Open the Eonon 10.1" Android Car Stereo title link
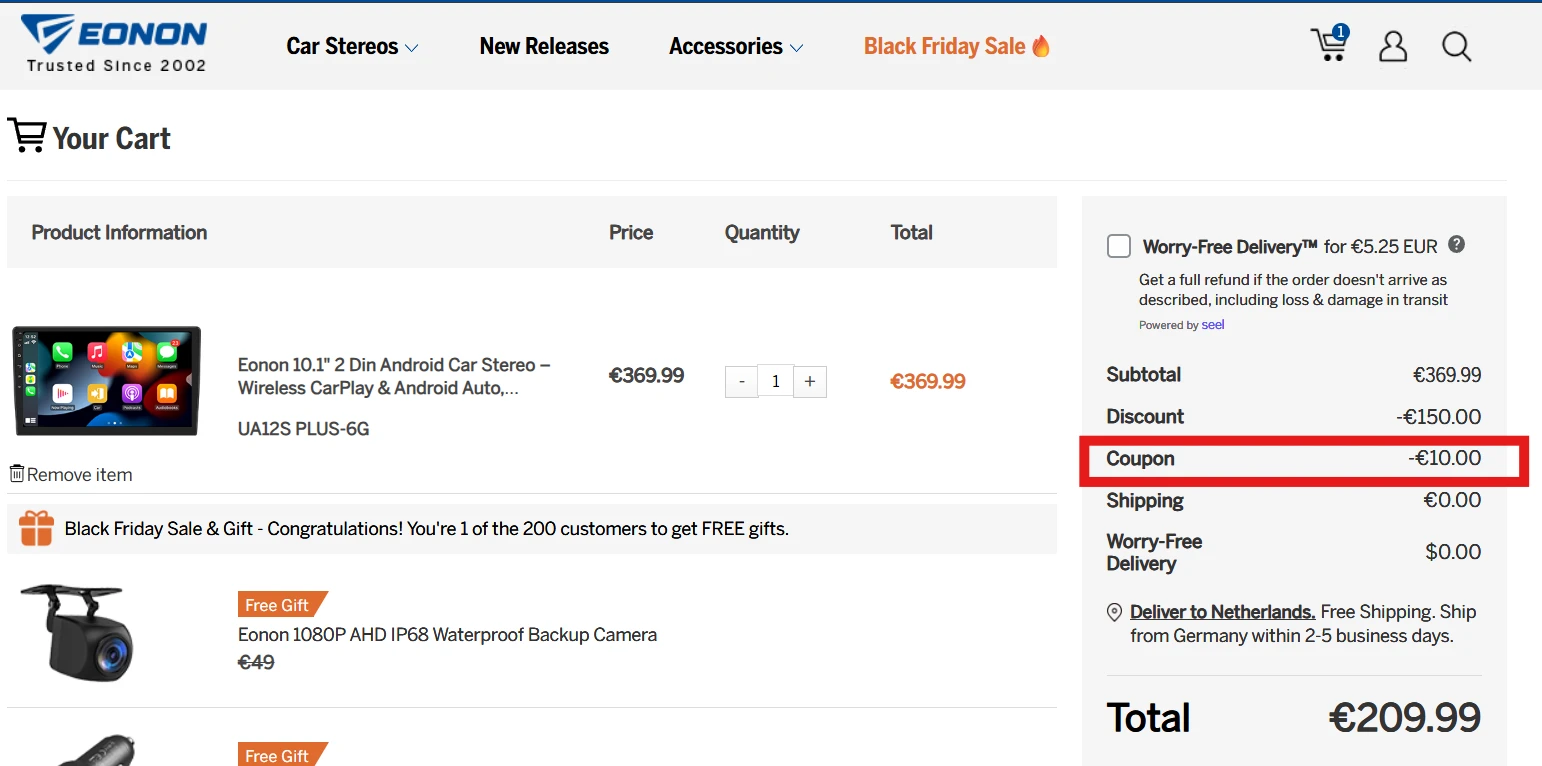The image size is (1542, 766). click(x=394, y=376)
